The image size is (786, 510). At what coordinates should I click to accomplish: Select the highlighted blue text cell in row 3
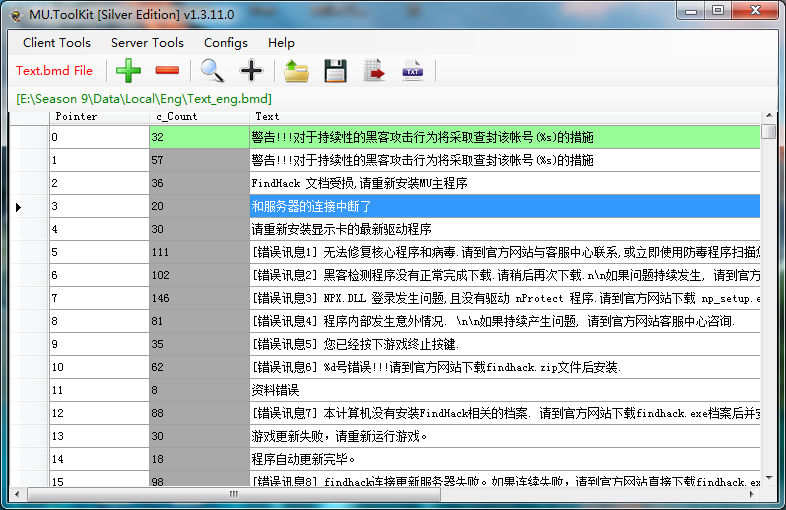tap(505, 207)
